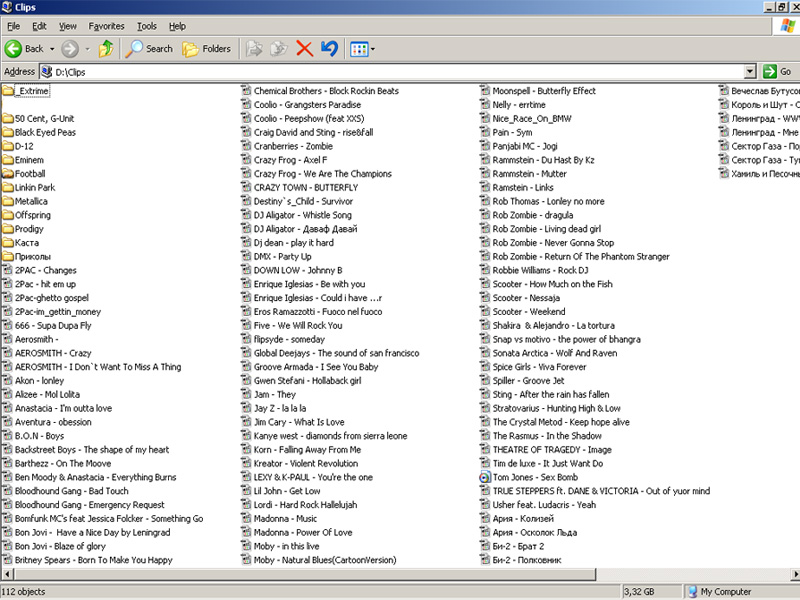
Task: Select the _Extrime folder icon
Action: click(x=8, y=91)
